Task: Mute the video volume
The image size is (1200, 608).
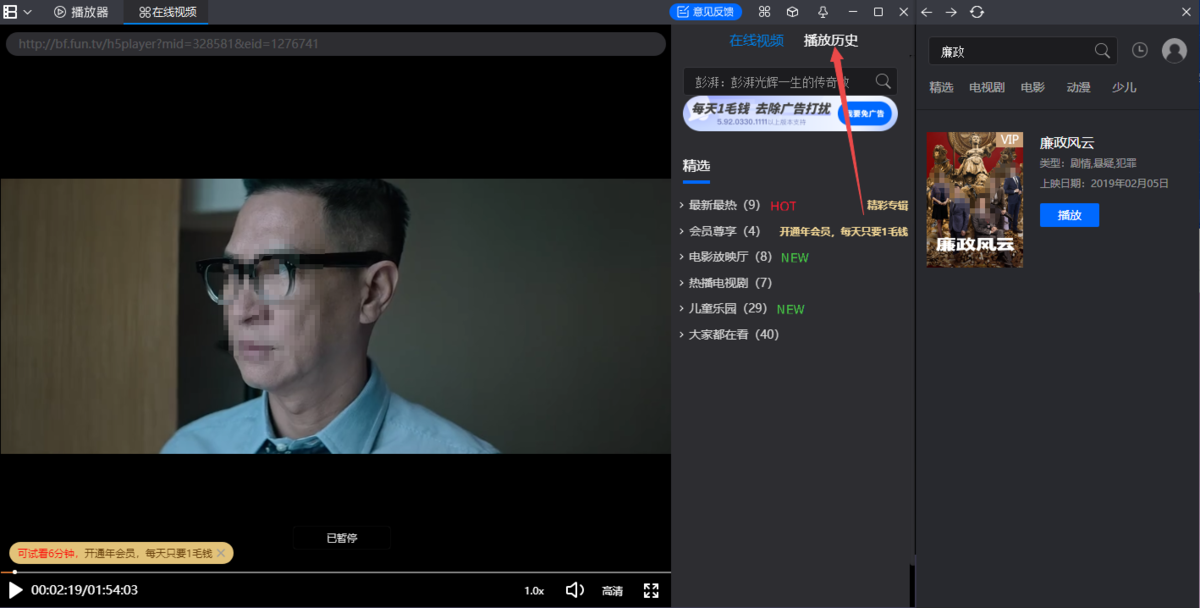Action: click(574, 589)
